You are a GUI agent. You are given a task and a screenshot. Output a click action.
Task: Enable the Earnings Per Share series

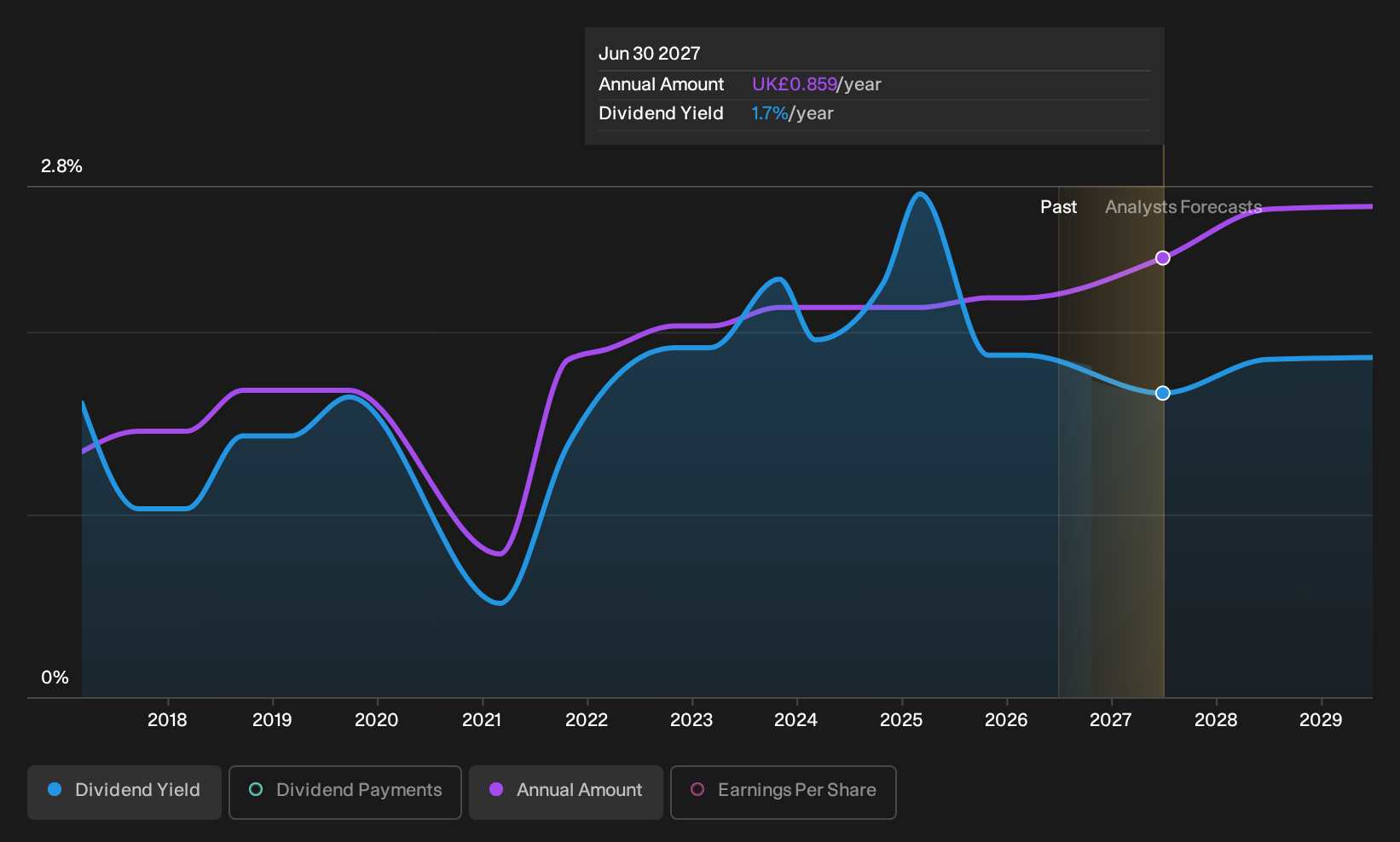point(784,792)
